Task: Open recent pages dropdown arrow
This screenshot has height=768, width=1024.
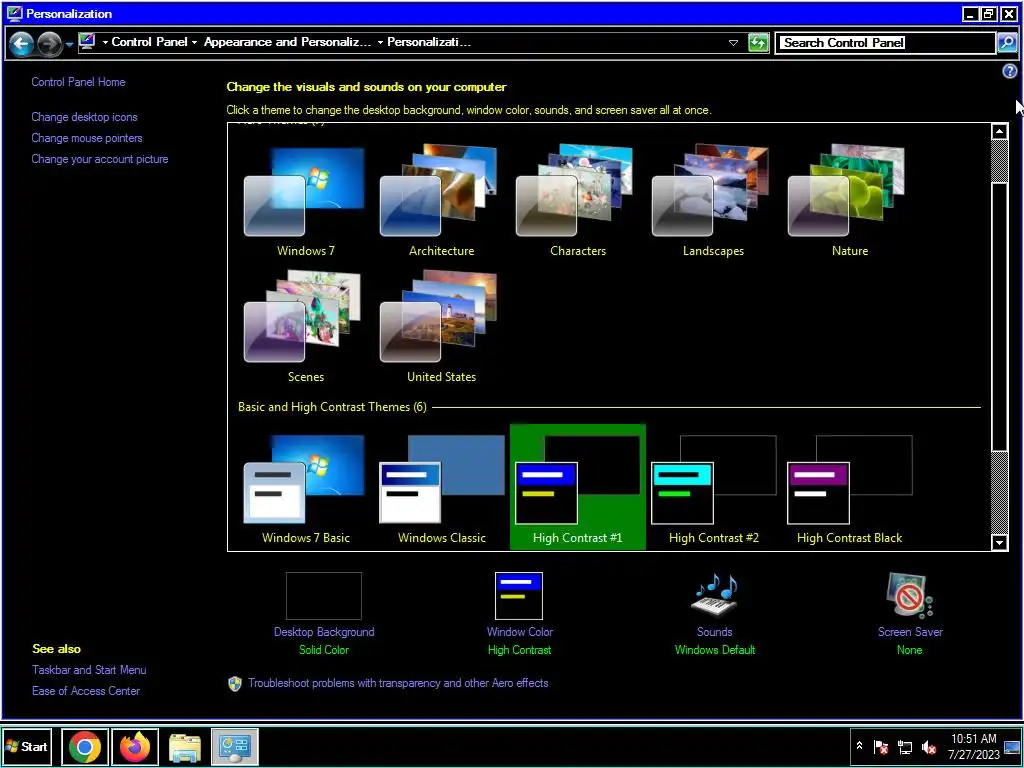Action: coord(69,45)
